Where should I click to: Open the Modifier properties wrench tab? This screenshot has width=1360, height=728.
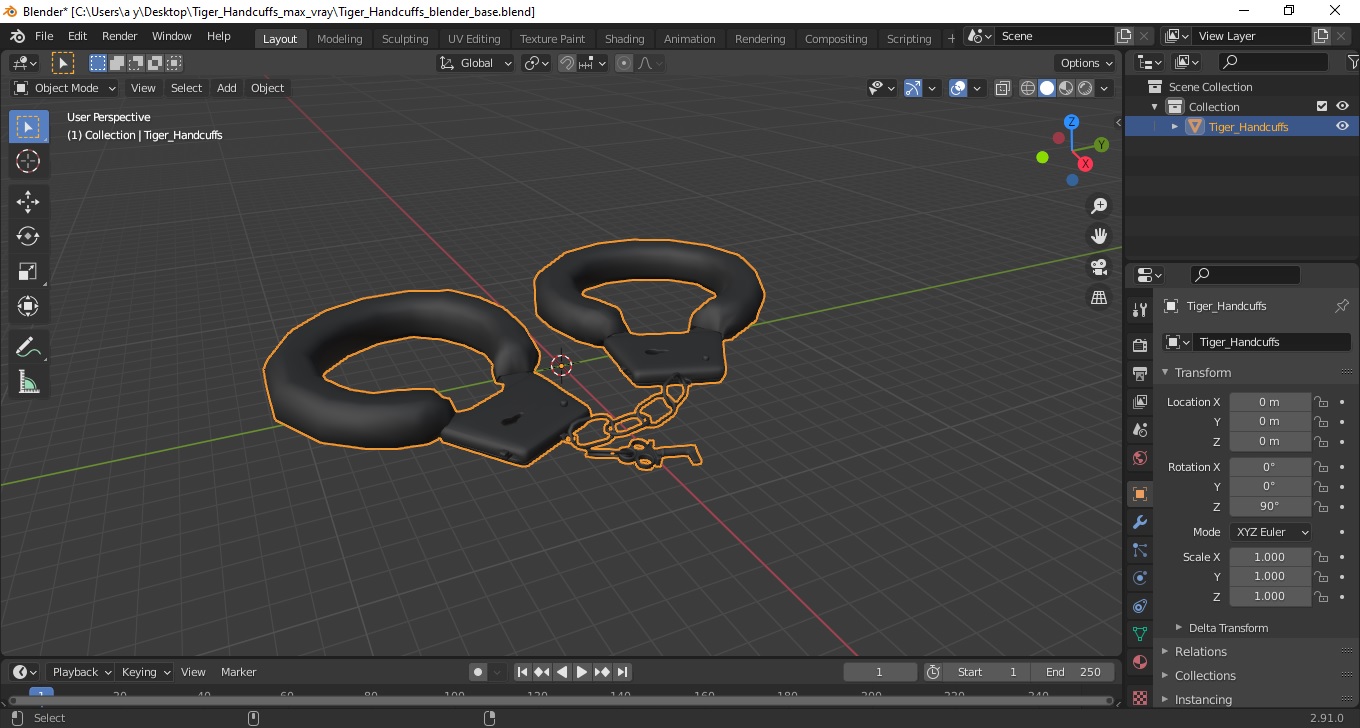click(x=1139, y=522)
